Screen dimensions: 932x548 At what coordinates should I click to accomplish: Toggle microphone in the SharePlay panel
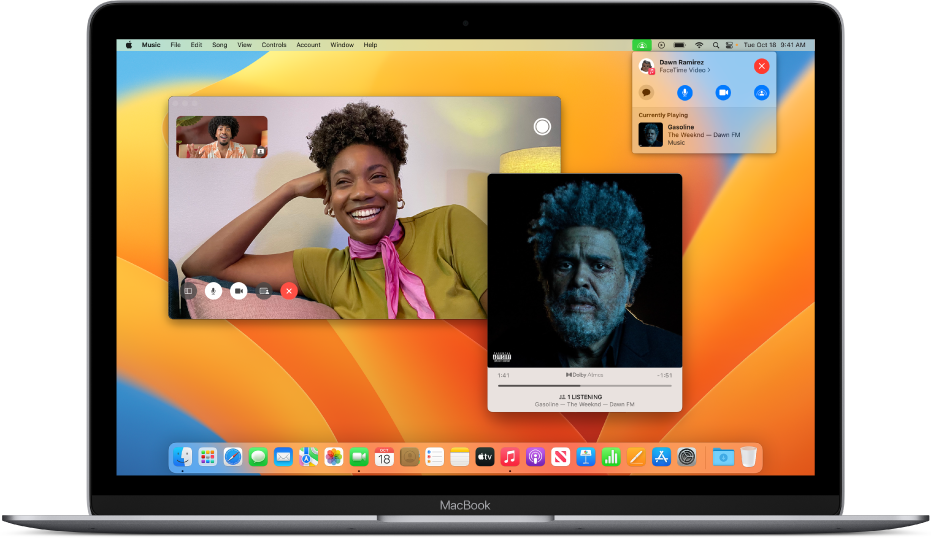(685, 93)
